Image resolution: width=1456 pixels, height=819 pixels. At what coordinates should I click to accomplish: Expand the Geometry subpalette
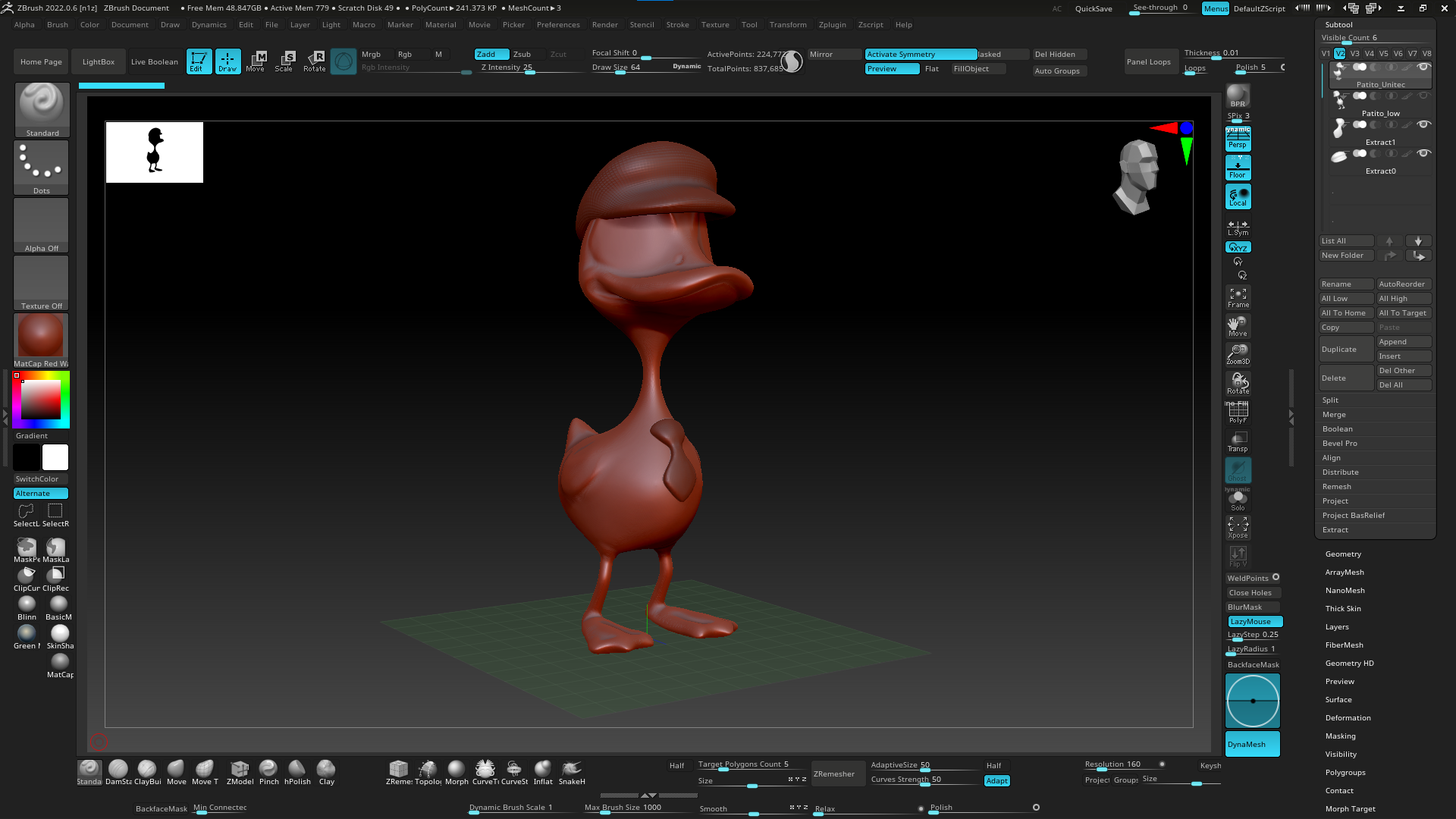(x=1343, y=554)
